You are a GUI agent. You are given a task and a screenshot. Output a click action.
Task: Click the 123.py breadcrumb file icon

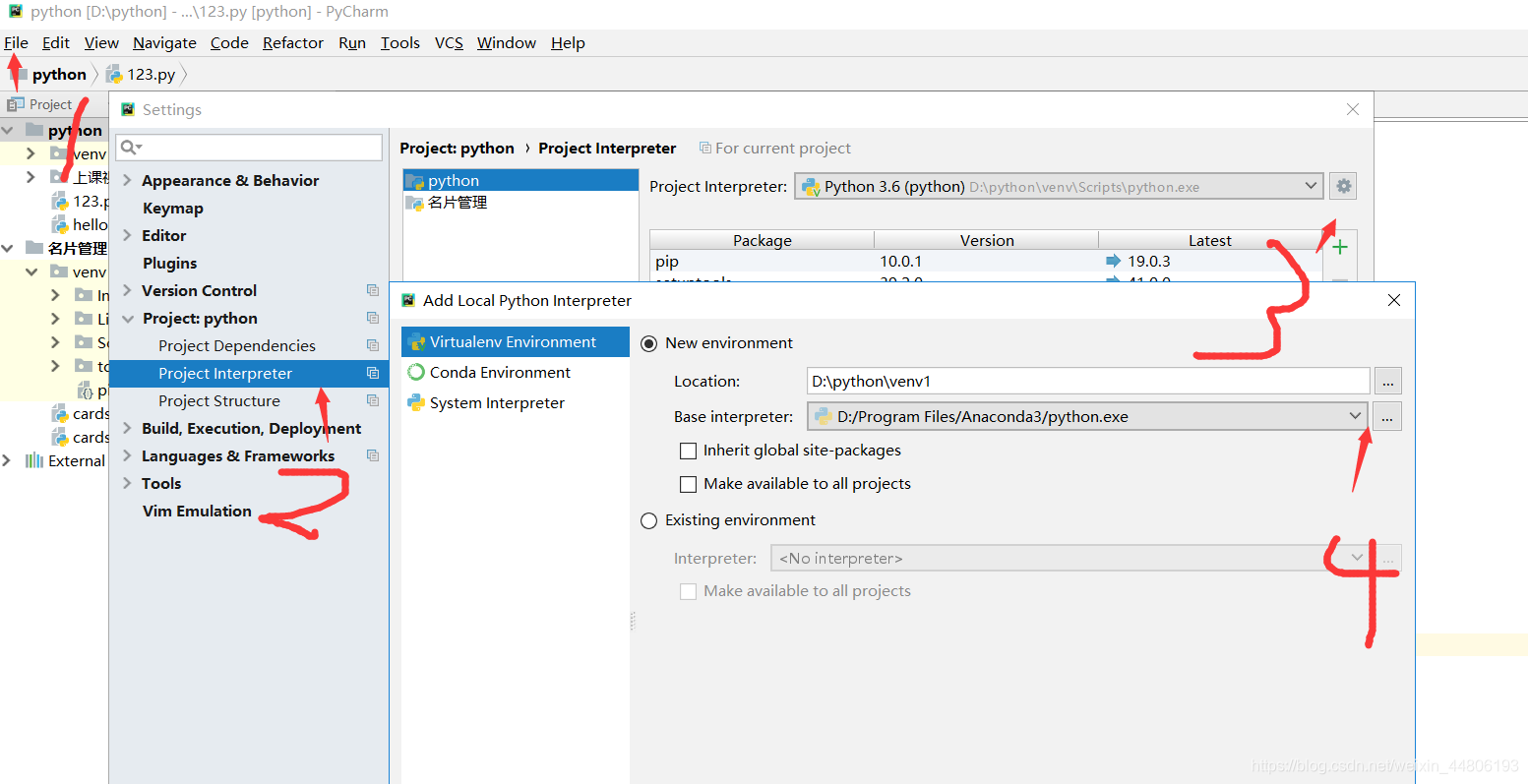[x=114, y=75]
